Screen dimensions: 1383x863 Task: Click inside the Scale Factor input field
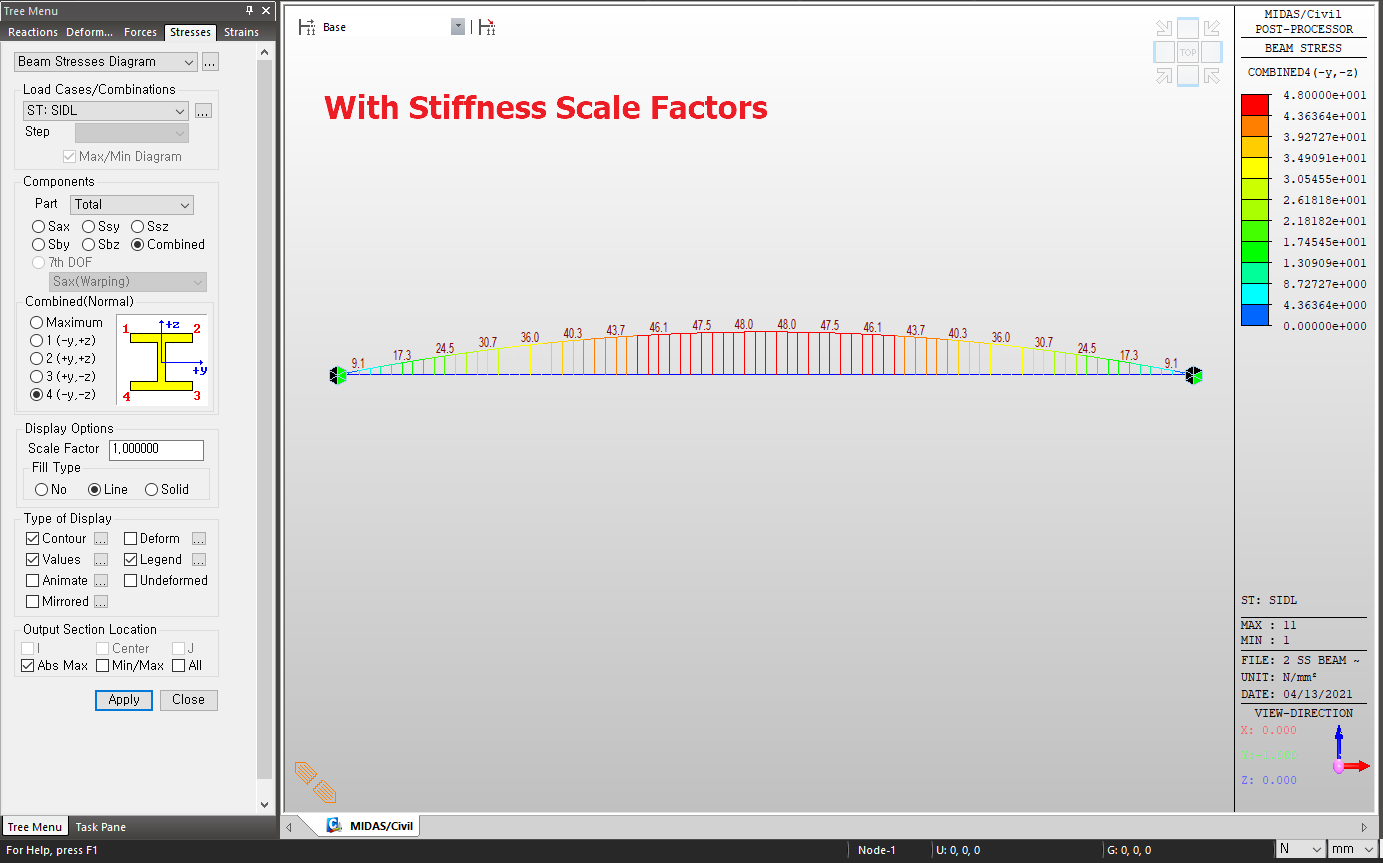click(x=156, y=449)
